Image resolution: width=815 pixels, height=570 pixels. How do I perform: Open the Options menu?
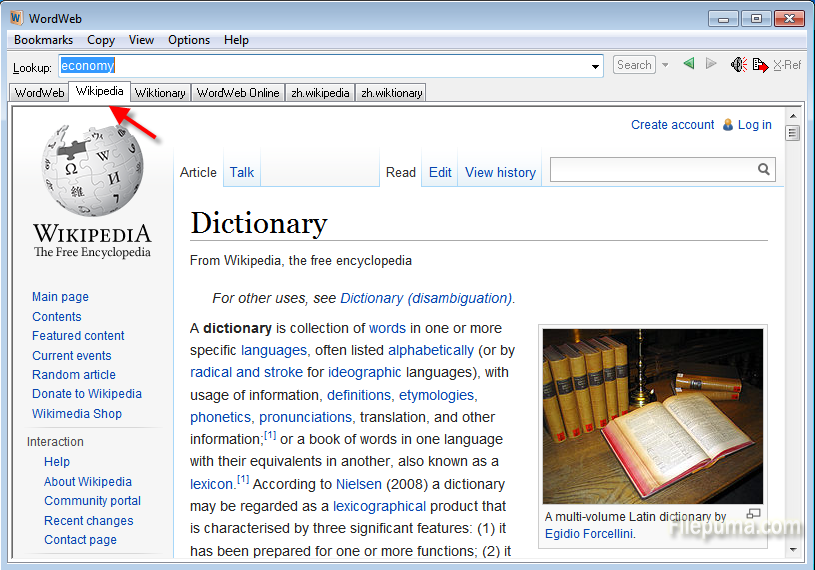[x=189, y=40]
